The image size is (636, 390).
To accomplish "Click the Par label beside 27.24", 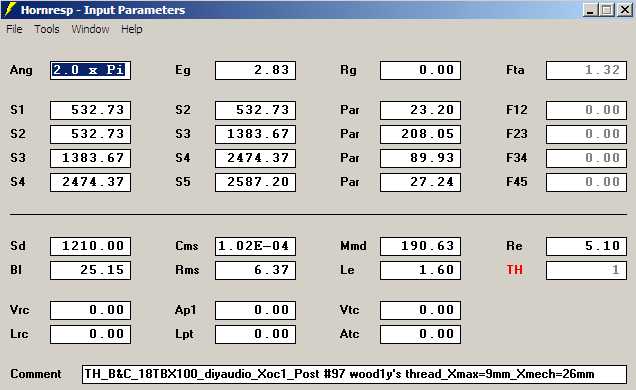I will click(350, 182).
